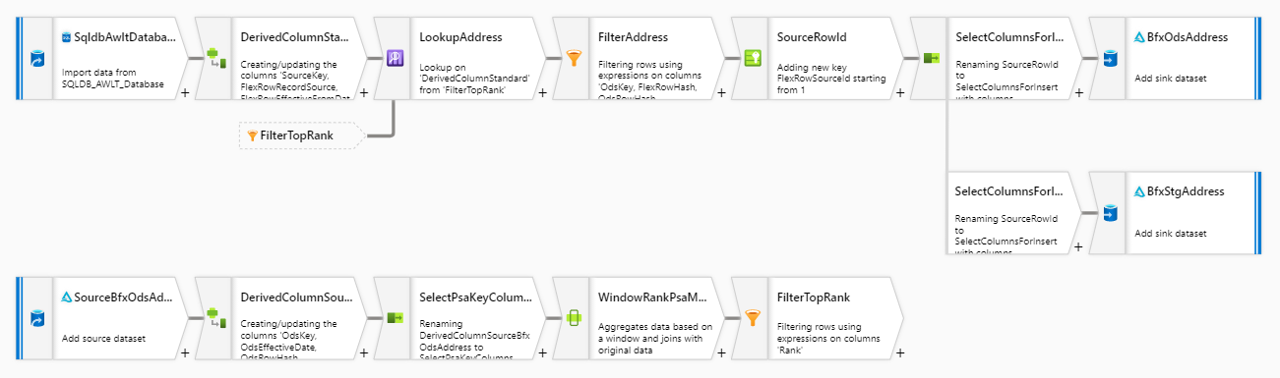The width and height of the screenshot is (1280, 378).
Task: Click the SQL icon beside SqldbAwltDatabase title
Action: point(67,37)
